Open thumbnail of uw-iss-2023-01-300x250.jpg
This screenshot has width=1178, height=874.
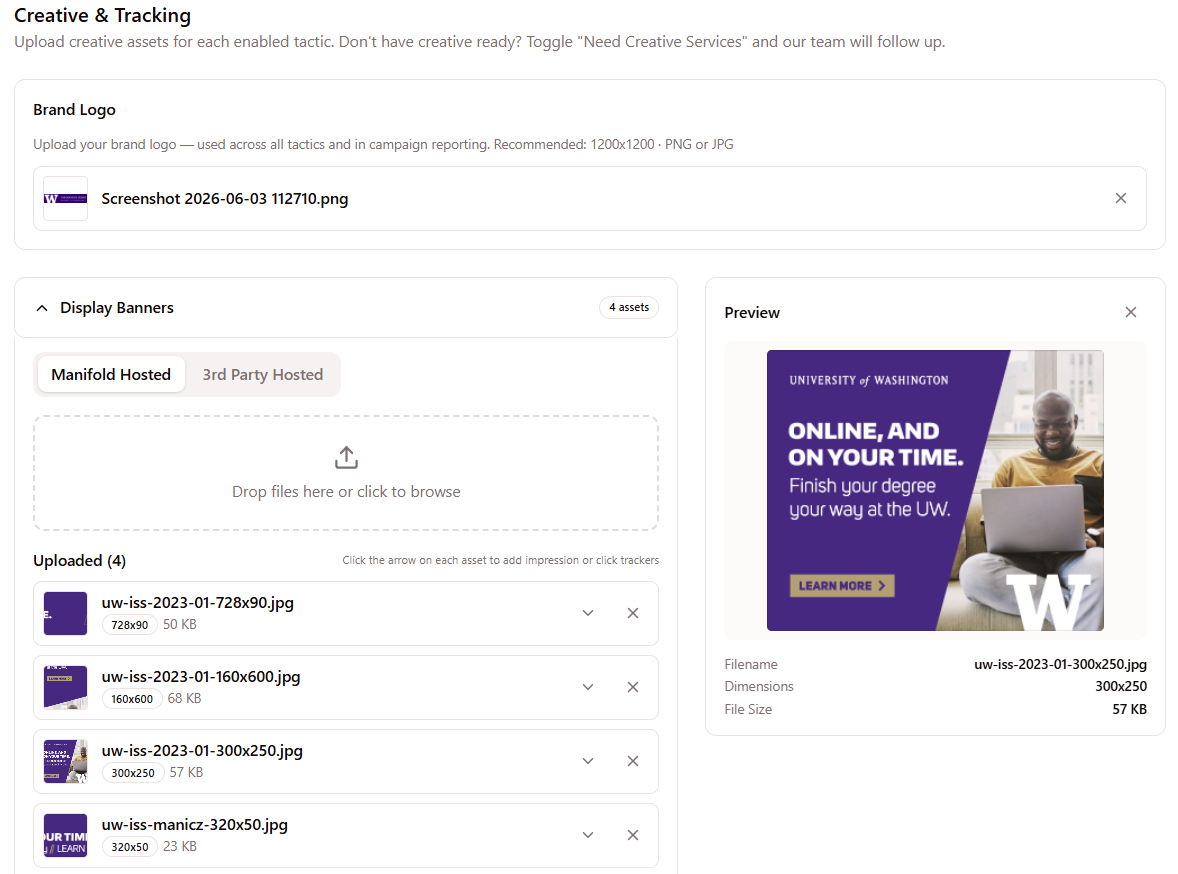[65, 761]
